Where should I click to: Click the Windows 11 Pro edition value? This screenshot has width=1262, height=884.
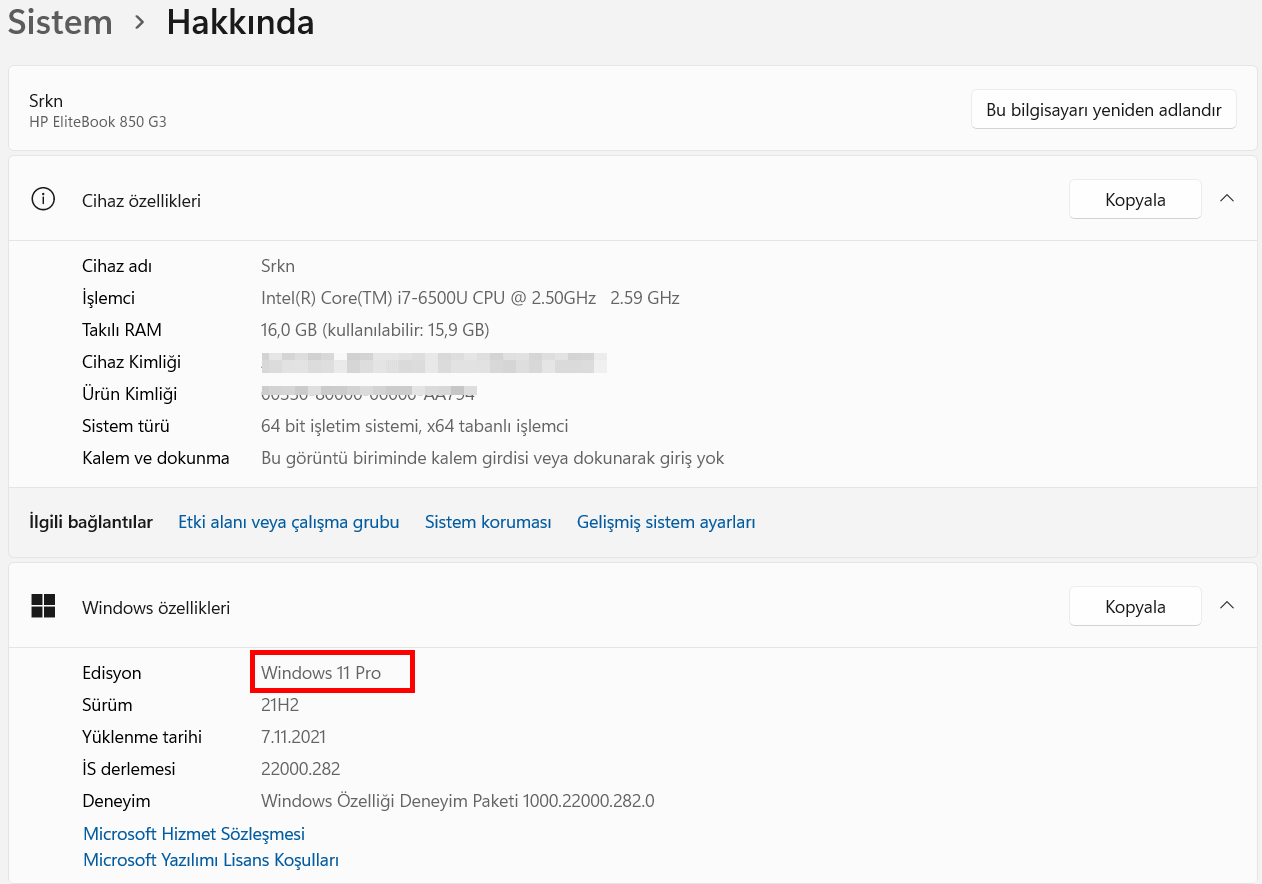tap(321, 673)
